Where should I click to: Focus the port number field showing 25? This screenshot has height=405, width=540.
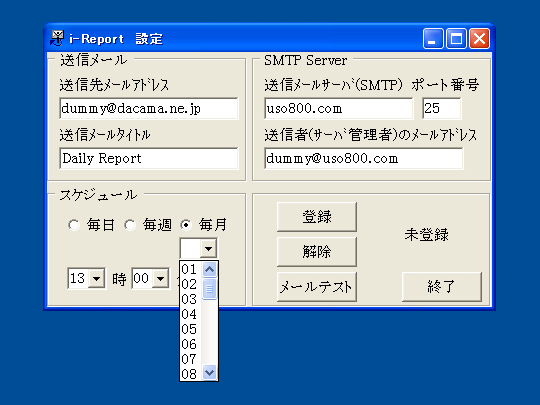[442, 108]
